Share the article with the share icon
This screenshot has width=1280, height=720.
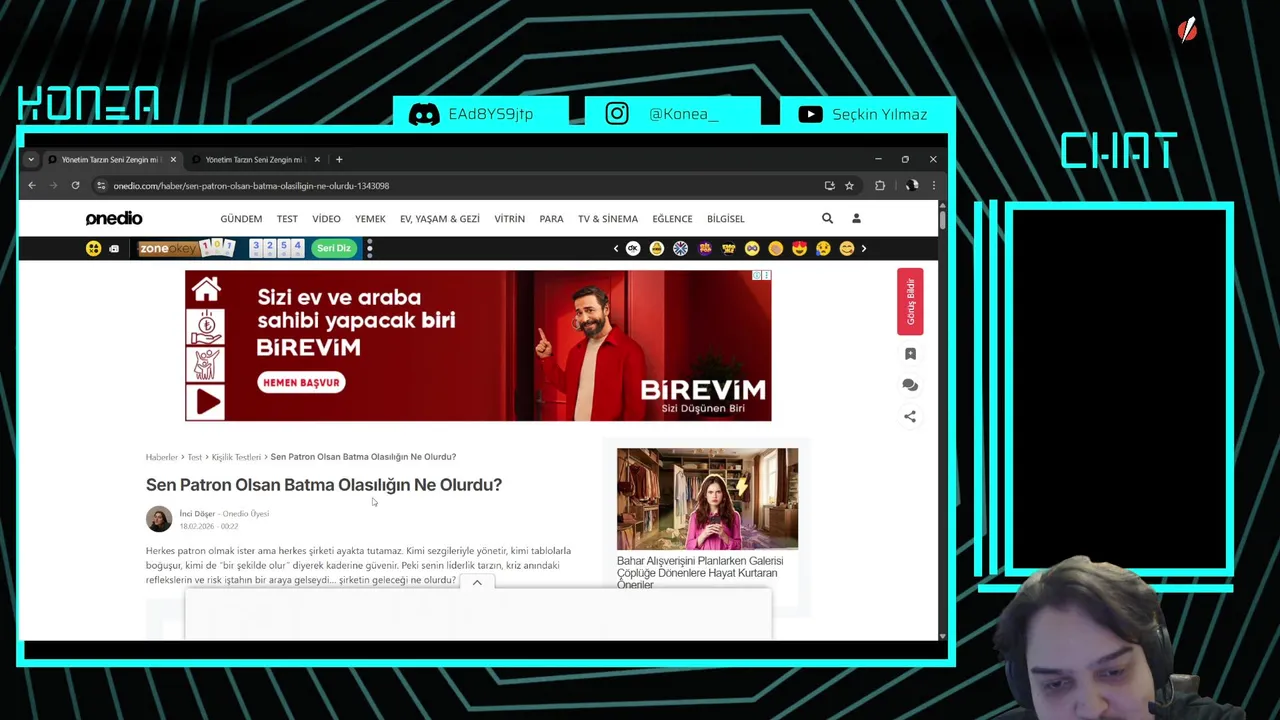point(910,416)
